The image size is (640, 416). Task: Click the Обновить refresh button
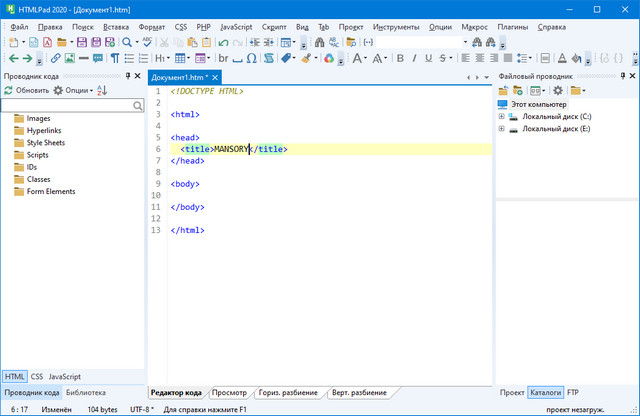pyautogui.click(x=26, y=90)
